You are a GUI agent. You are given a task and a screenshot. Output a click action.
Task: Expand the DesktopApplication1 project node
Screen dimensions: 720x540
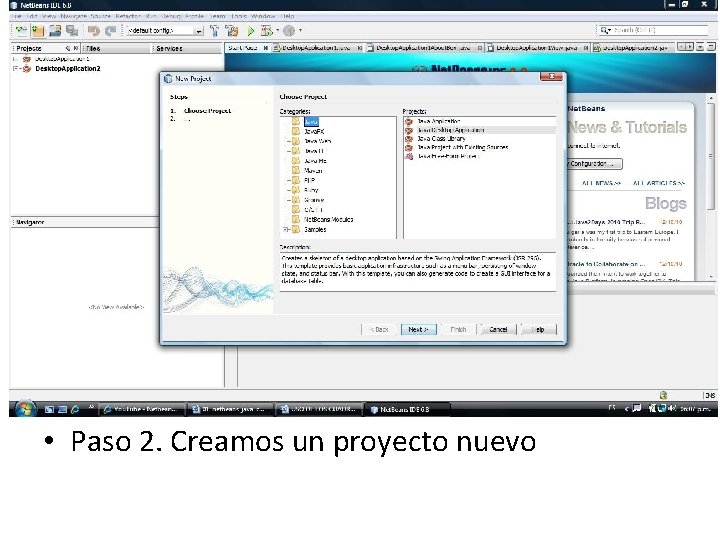(16, 59)
